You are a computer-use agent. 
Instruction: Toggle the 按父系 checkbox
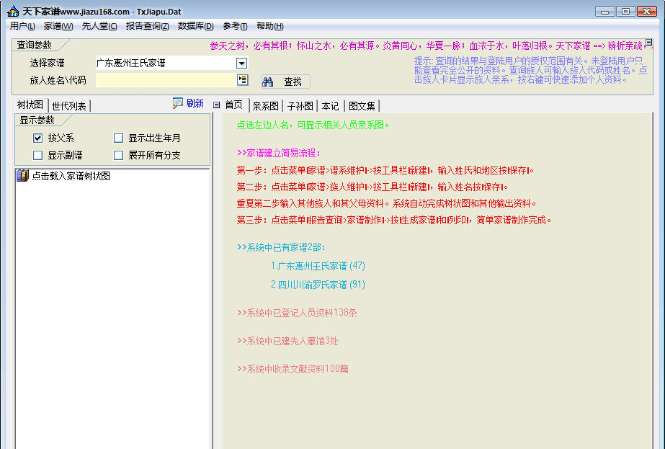pos(38,138)
